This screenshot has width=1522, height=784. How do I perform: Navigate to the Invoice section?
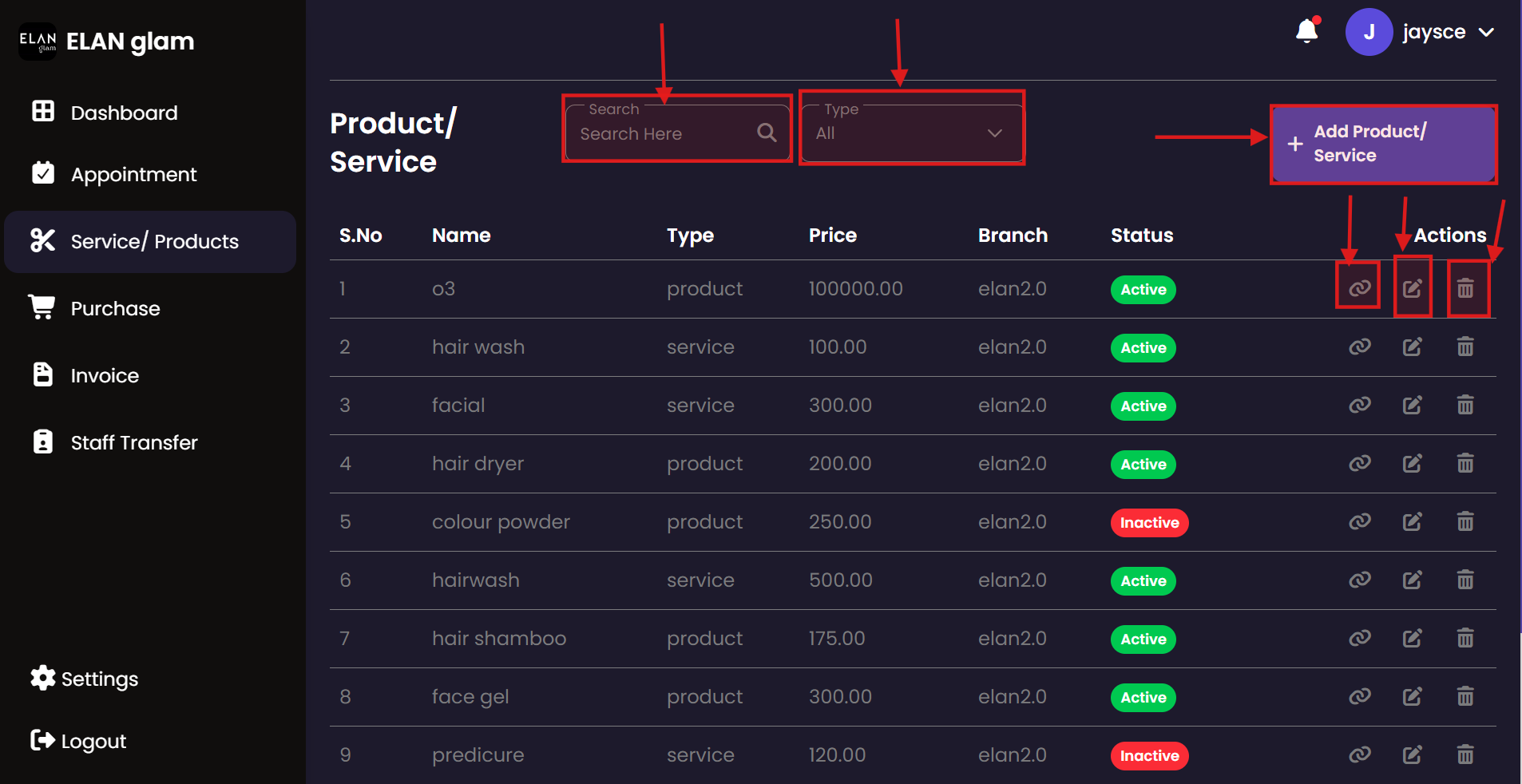[105, 375]
